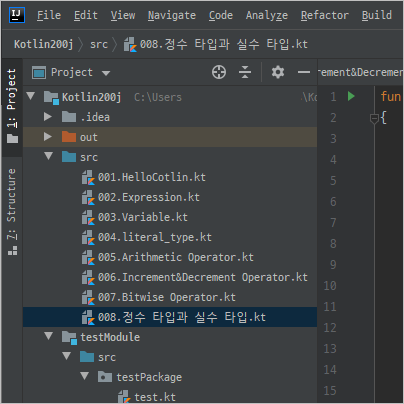Click the IntelliJ IDEA logo icon
Image resolution: width=404 pixels, height=404 pixels.
click(x=17, y=15)
